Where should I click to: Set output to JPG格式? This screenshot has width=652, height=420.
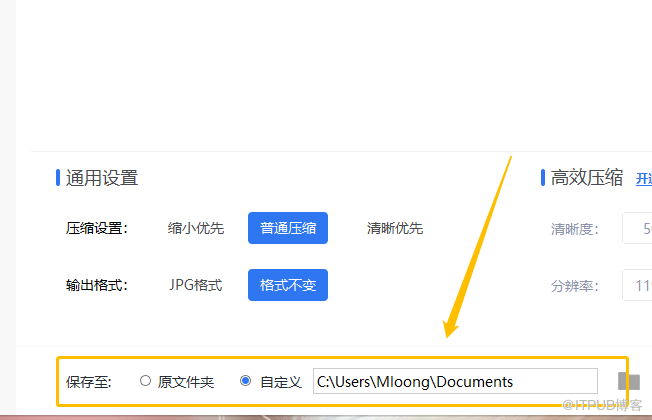[x=195, y=285]
